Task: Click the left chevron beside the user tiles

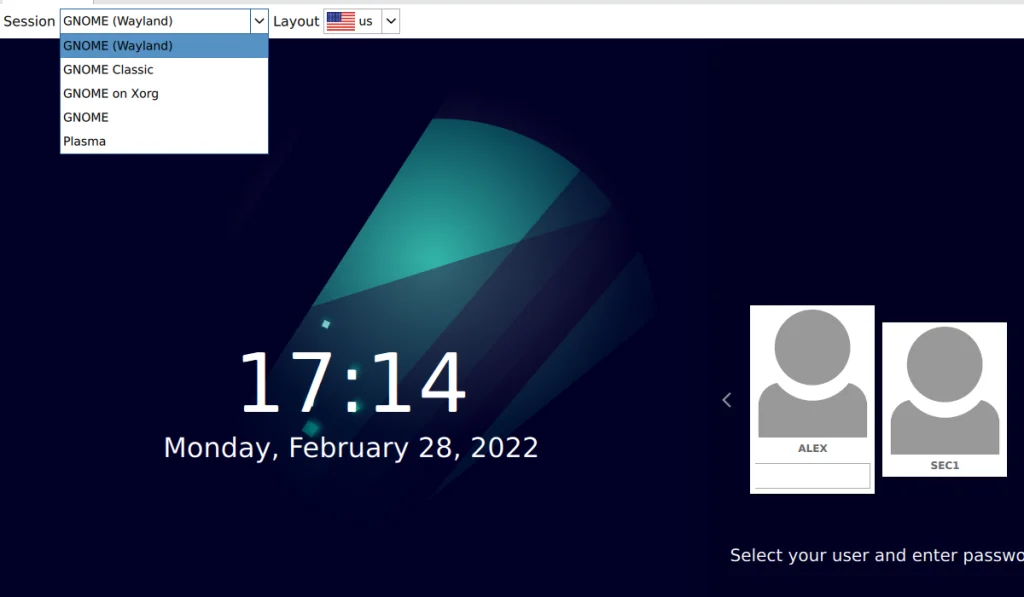Action: point(727,399)
